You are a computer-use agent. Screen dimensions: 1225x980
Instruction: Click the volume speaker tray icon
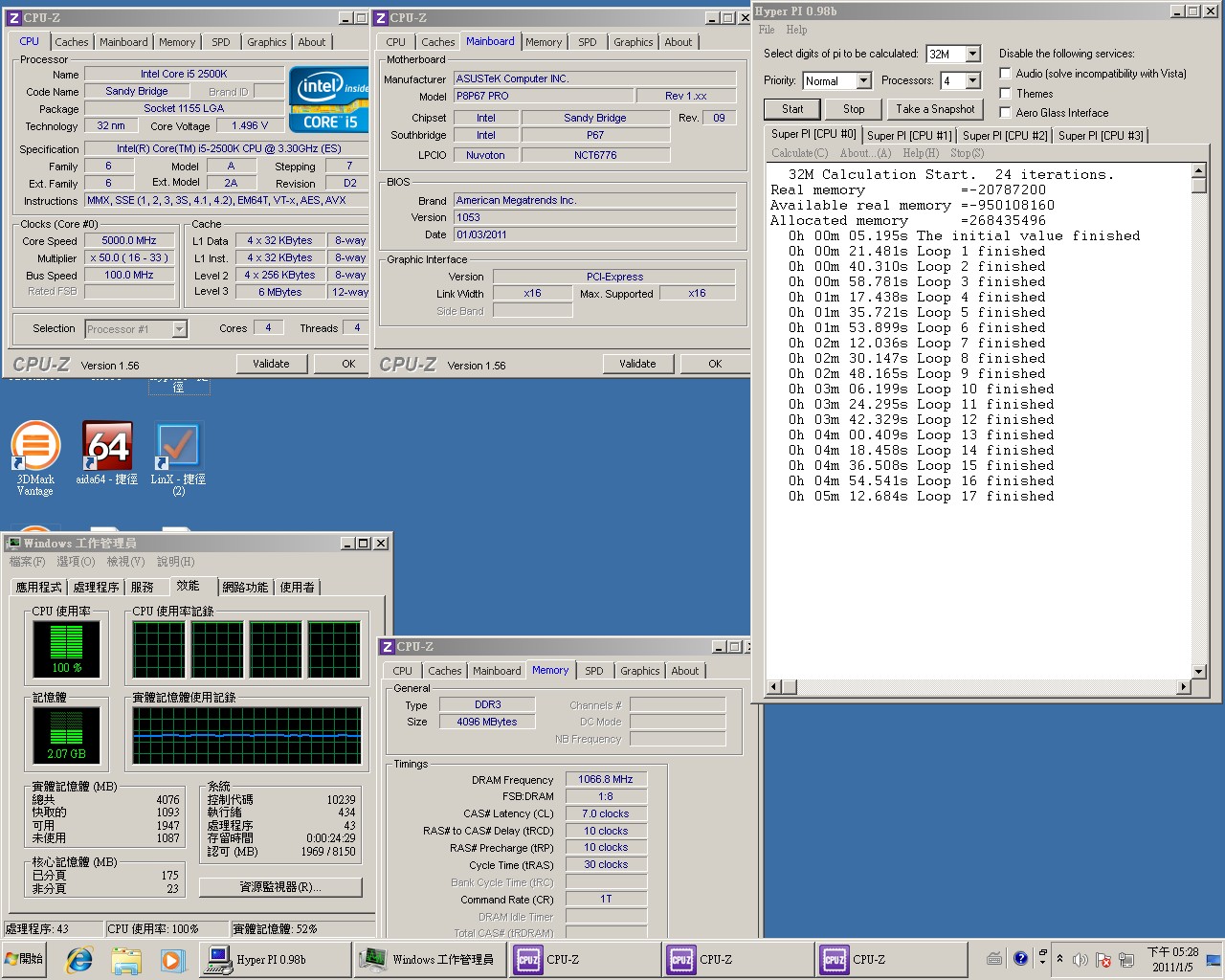pyautogui.click(x=1080, y=959)
